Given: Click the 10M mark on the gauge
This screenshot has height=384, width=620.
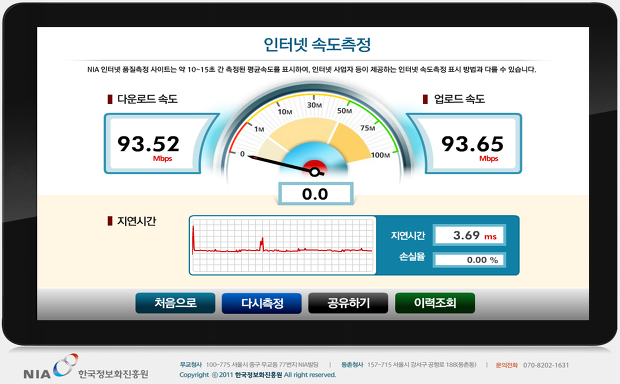Looking at the screenshot, I should pyautogui.click(x=285, y=112).
